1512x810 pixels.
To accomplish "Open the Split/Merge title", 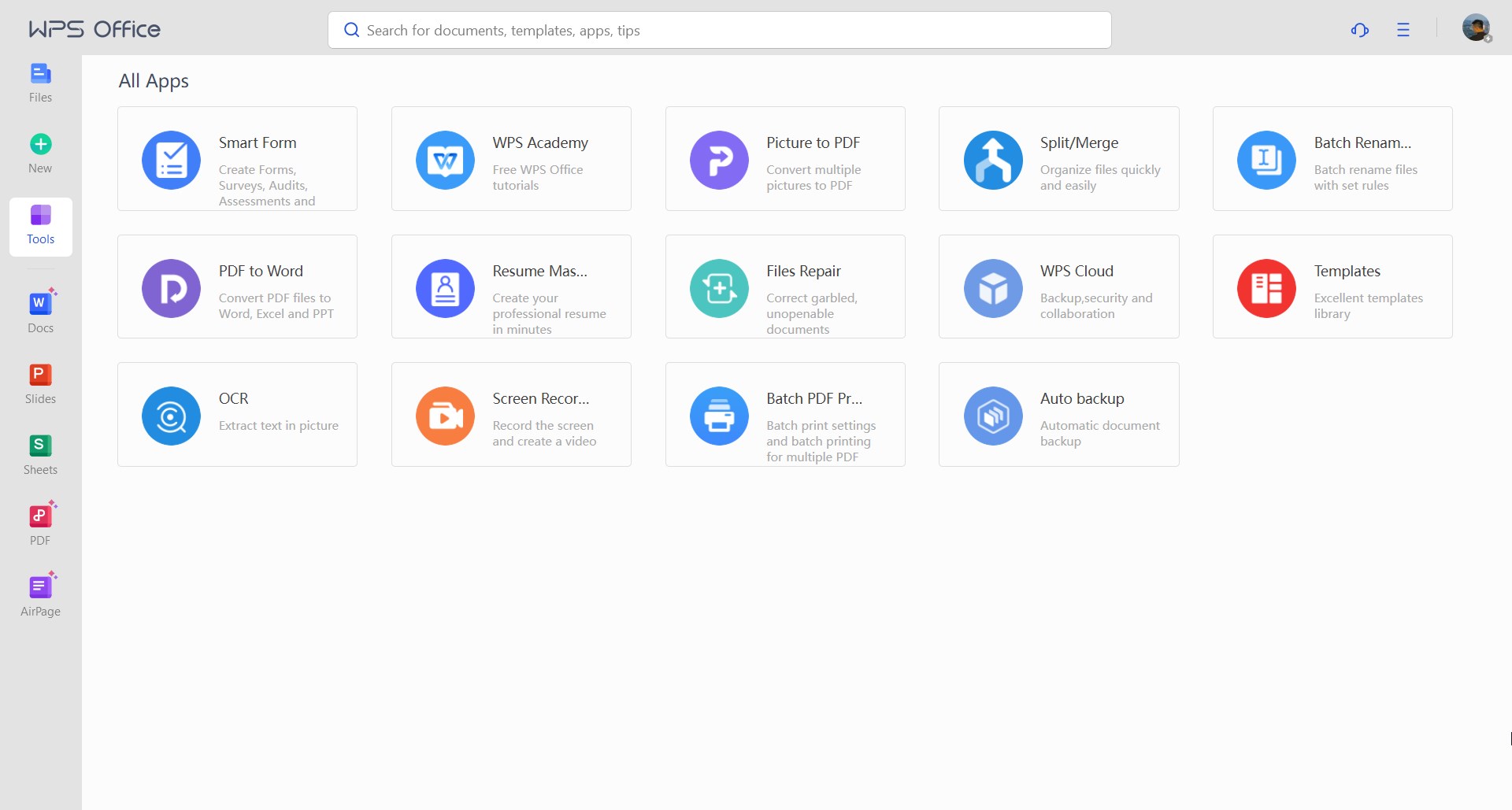I will pos(1079,142).
